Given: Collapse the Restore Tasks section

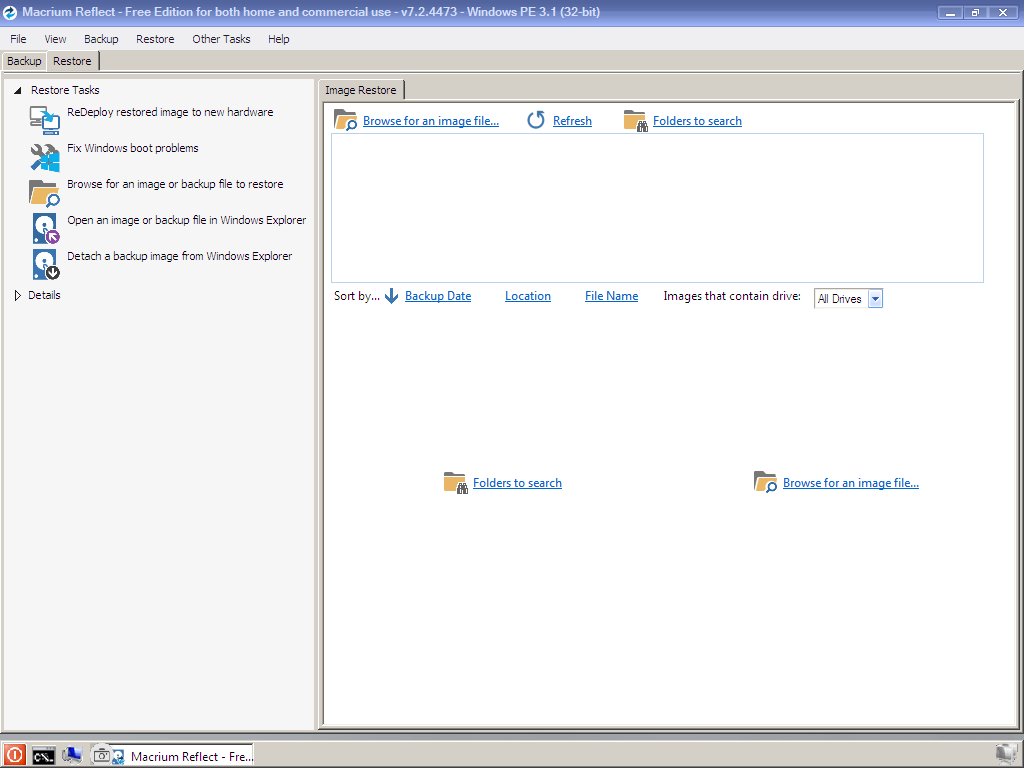Looking at the screenshot, I should pyautogui.click(x=18, y=90).
